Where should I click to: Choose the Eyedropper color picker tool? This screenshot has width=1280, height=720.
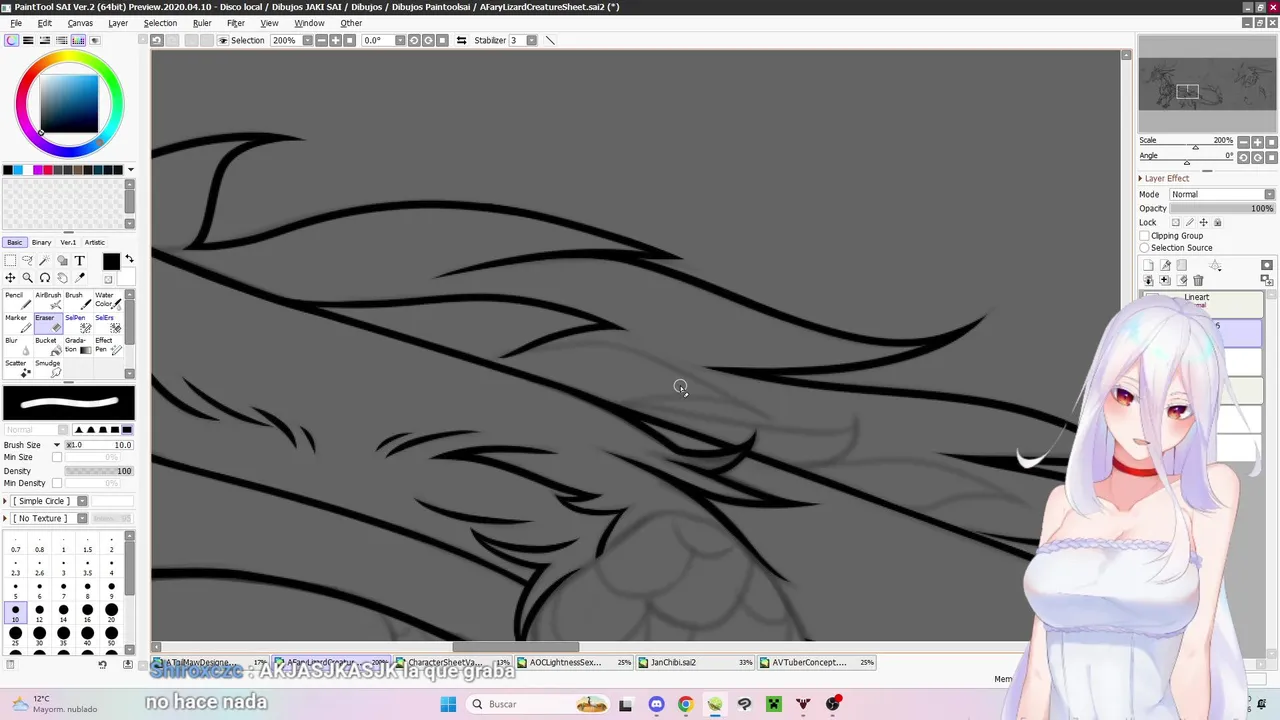[80, 278]
